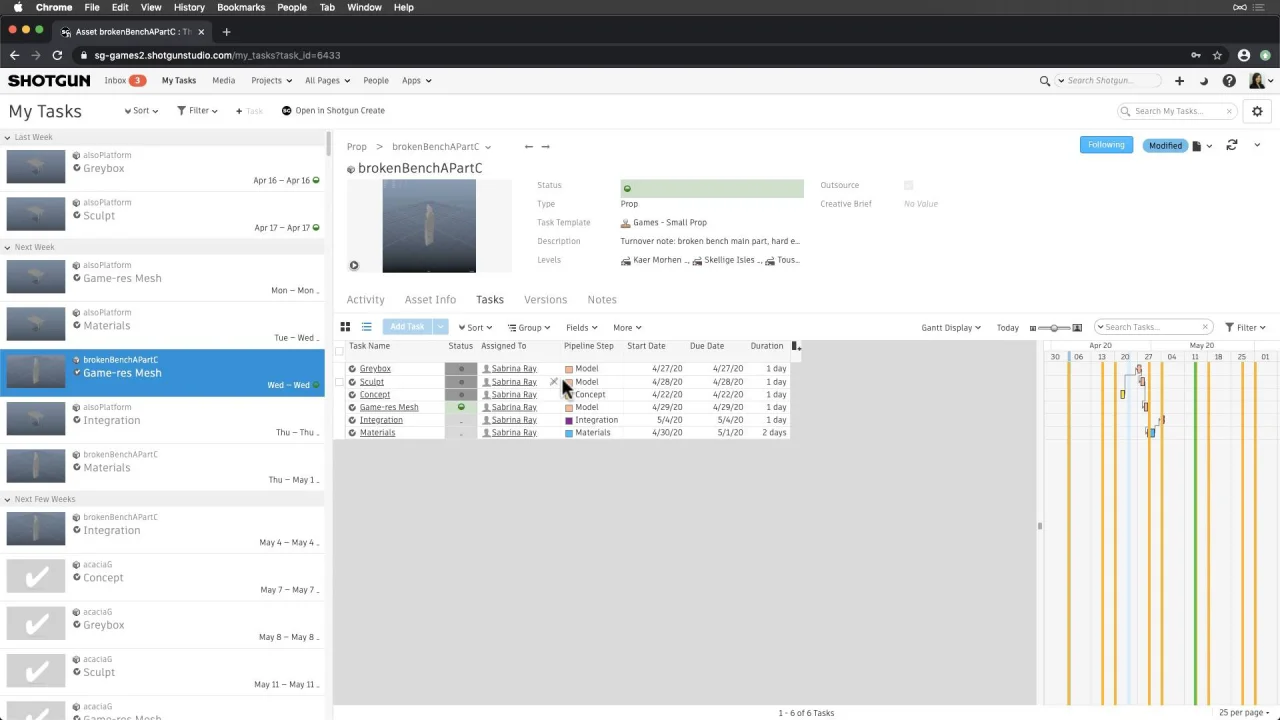Open the Media page in top navigation
This screenshot has width=1280, height=720.
click(223, 81)
